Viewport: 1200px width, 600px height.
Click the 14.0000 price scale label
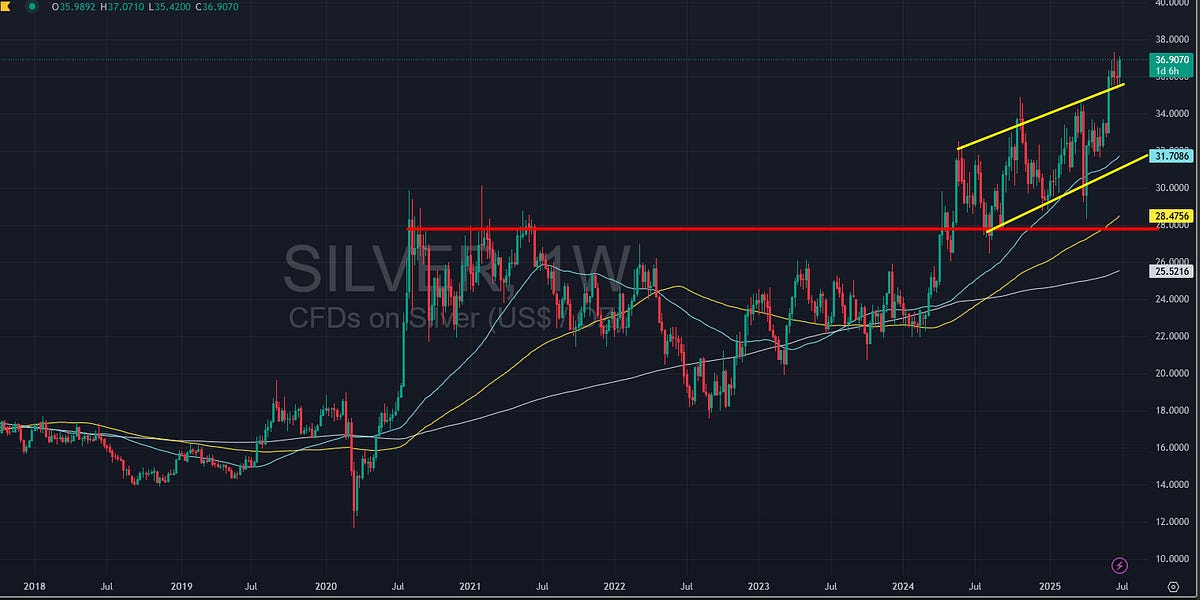click(x=1171, y=484)
